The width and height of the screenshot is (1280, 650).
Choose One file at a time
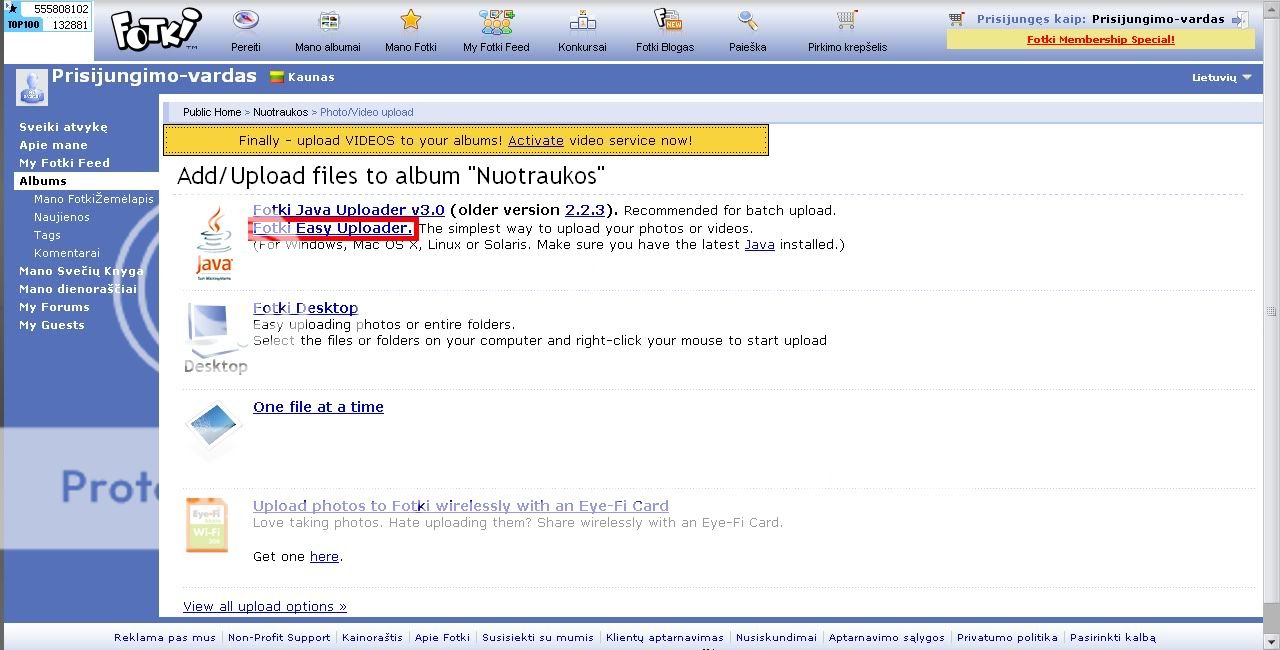(318, 407)
